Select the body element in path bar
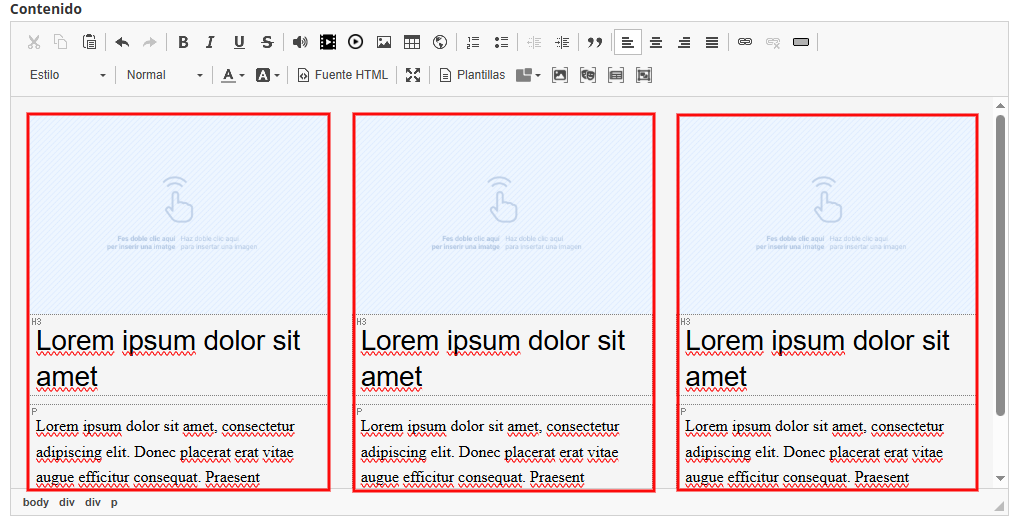This screenshot has height=522, width=1017. (36, 503)
